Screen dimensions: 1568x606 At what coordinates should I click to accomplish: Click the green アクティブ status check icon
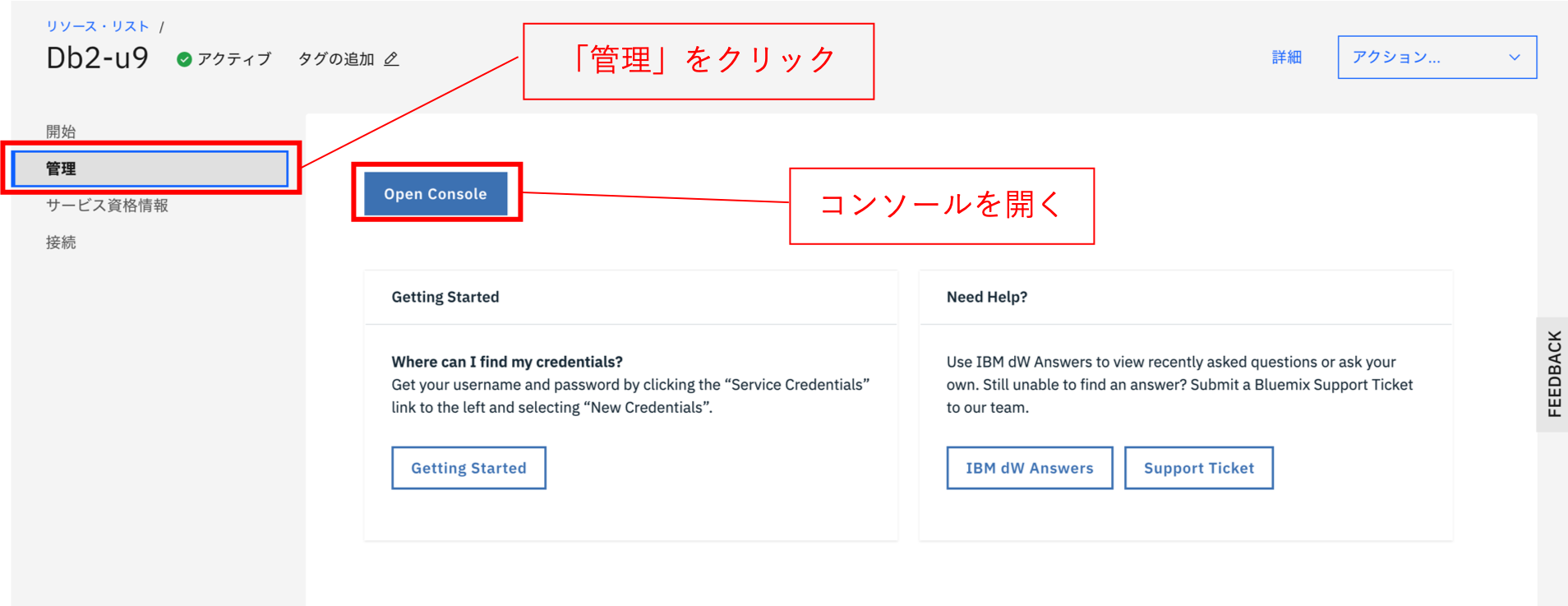click(184, 58)
